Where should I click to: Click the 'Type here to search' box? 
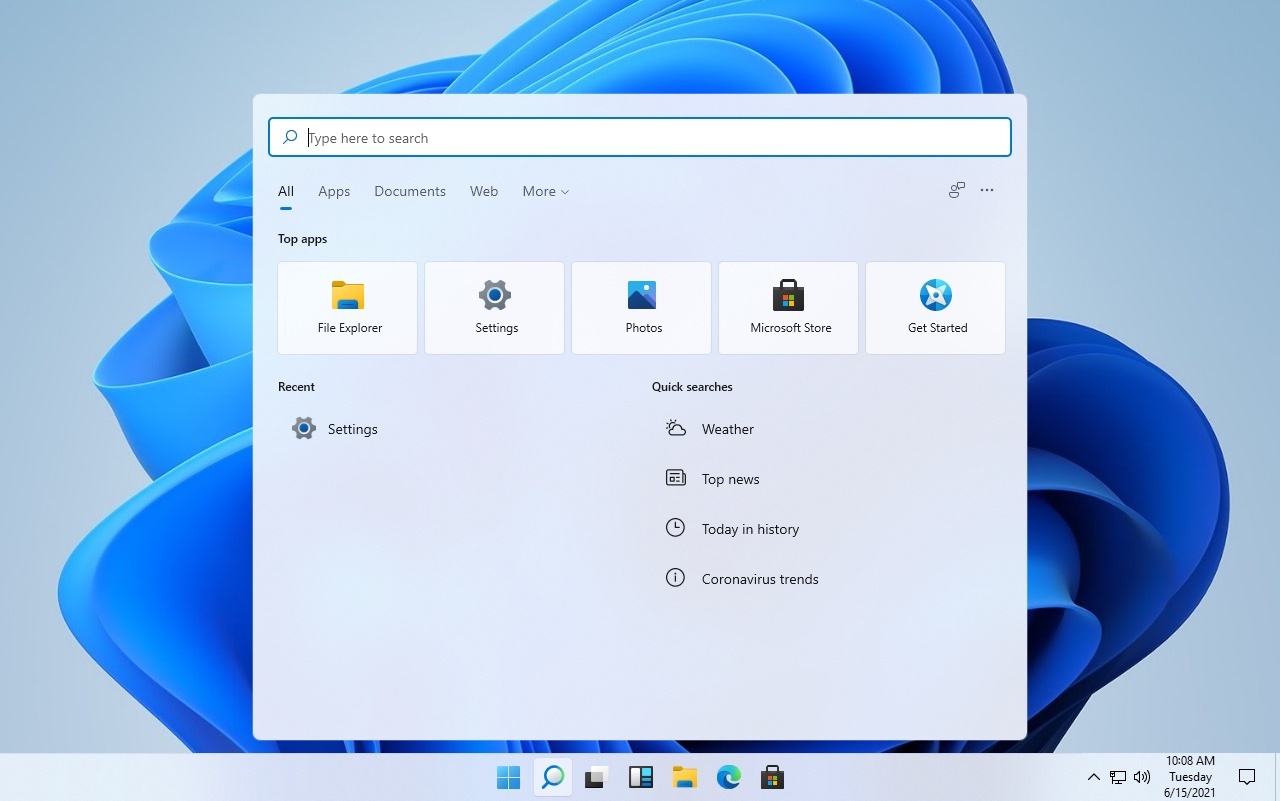coord(640,138)
